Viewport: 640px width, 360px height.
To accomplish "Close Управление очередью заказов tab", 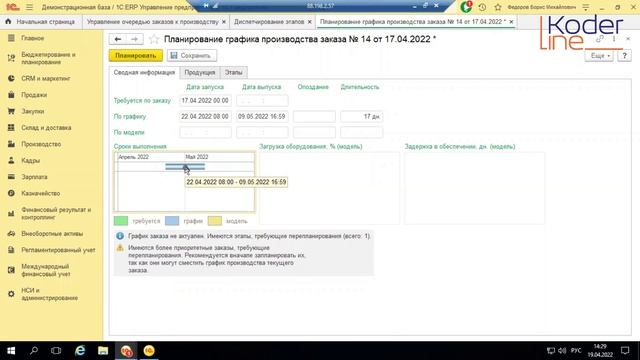I will [224, 22].
